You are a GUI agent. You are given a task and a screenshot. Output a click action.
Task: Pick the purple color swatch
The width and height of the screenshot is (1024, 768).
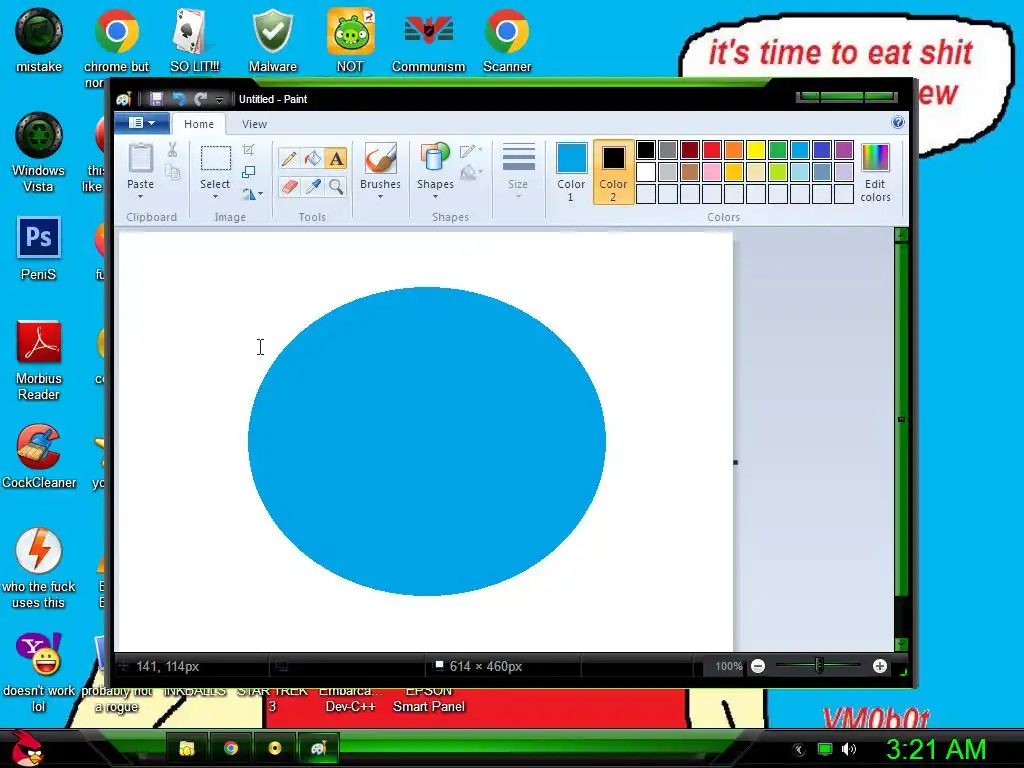(844, 150)
